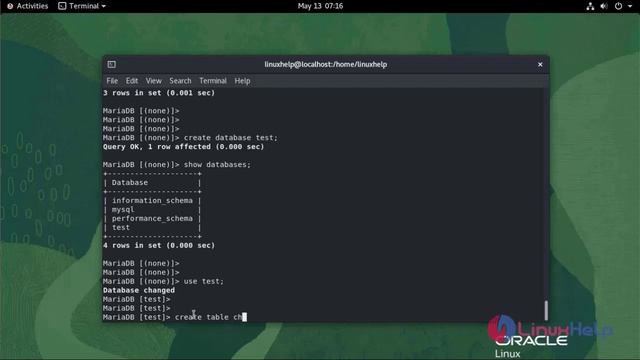Click the 'mysql' table row
The width and height of the screenshot is (640, 360).
pos(152,209)
